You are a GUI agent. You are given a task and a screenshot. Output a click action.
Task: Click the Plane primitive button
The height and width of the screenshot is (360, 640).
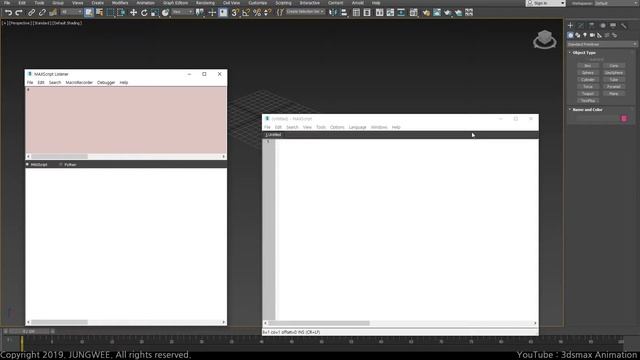613,93
